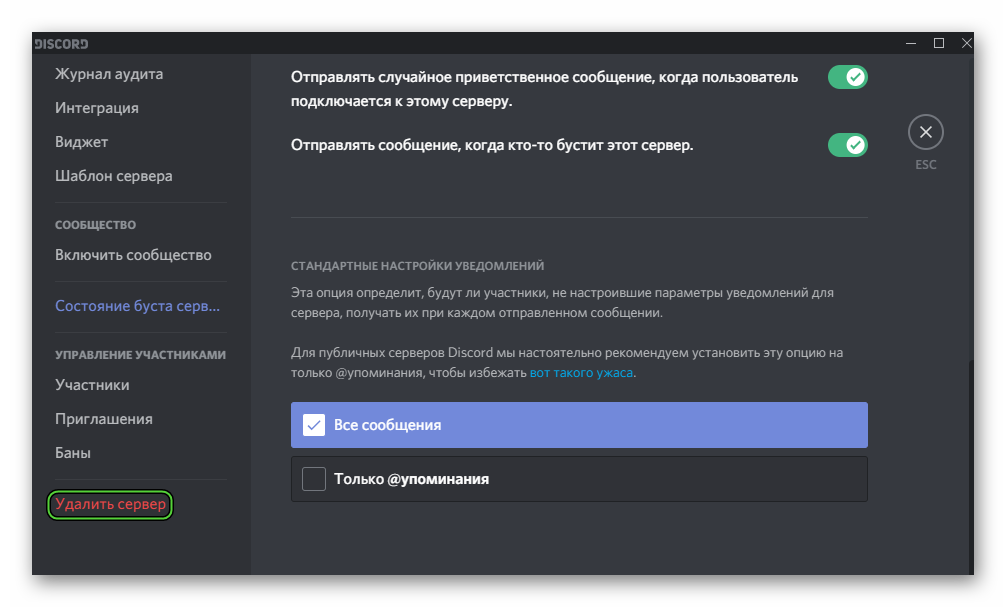The image size is (1006, 607).
Task: Open 'Интеграция' in the sidebar
Action: [x=97, y=108]
